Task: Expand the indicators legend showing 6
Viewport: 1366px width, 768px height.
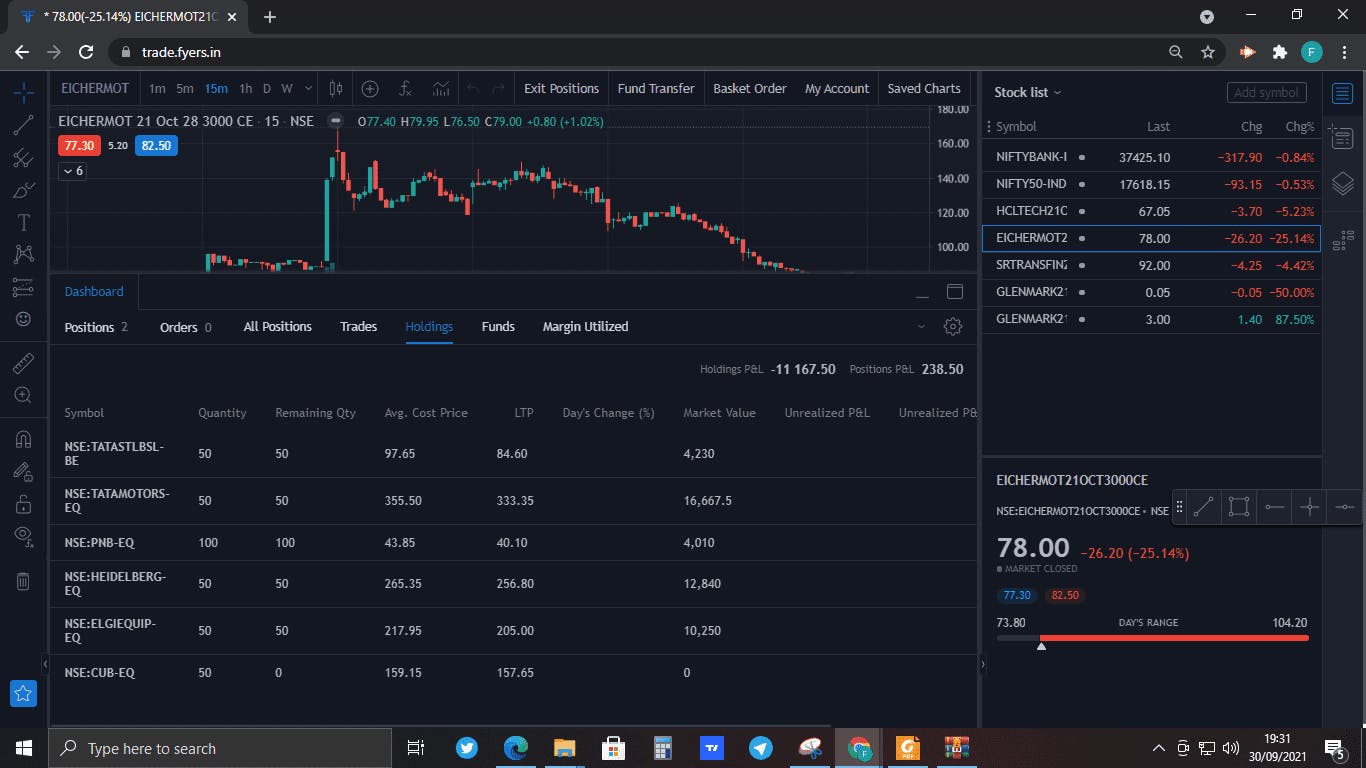Action: [73, 171]
